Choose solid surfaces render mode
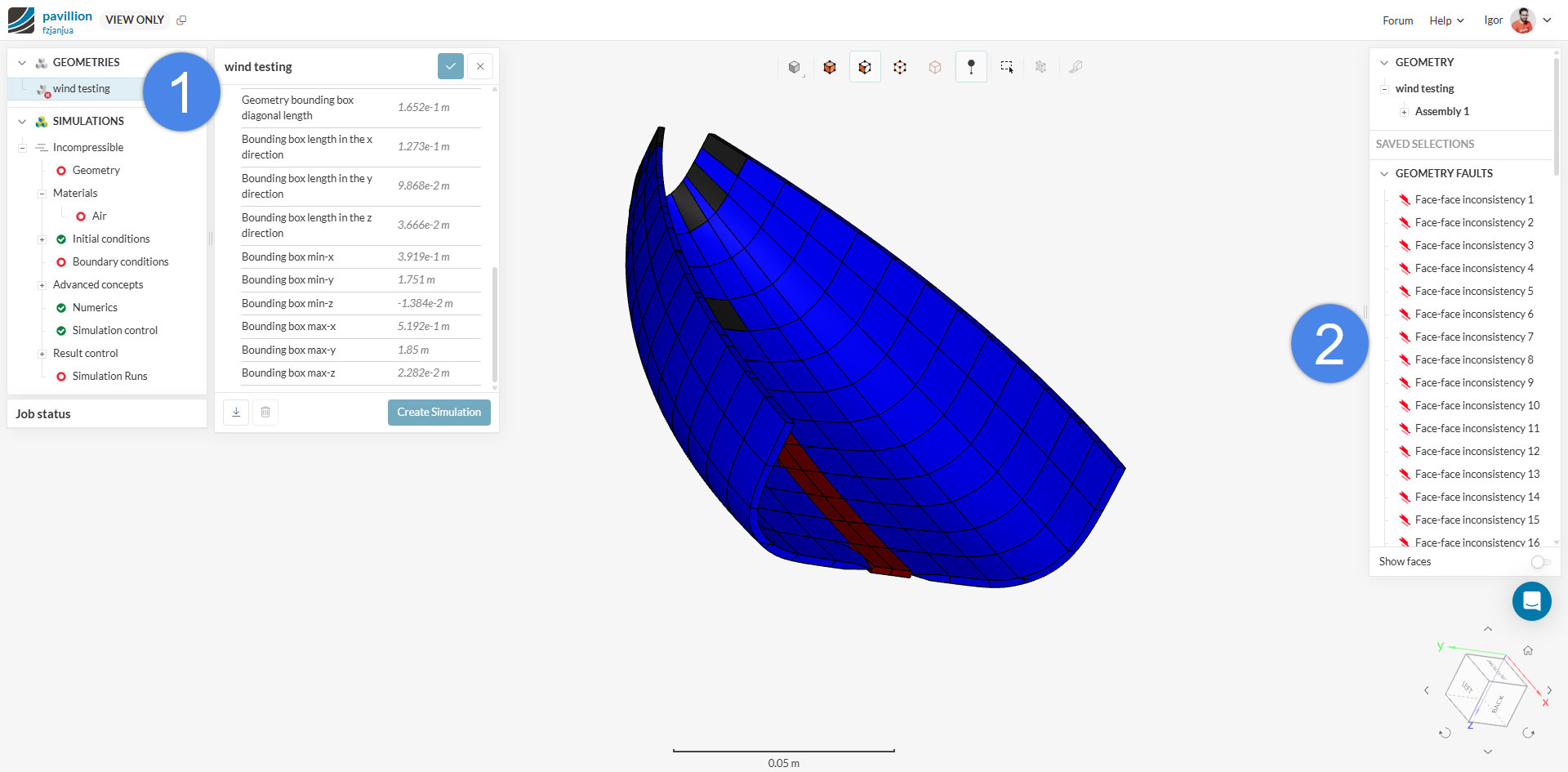 [x=830, y=67]
